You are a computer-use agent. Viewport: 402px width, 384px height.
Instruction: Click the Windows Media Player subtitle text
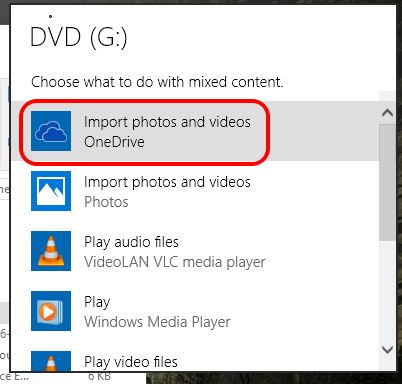tap(157, 322)
